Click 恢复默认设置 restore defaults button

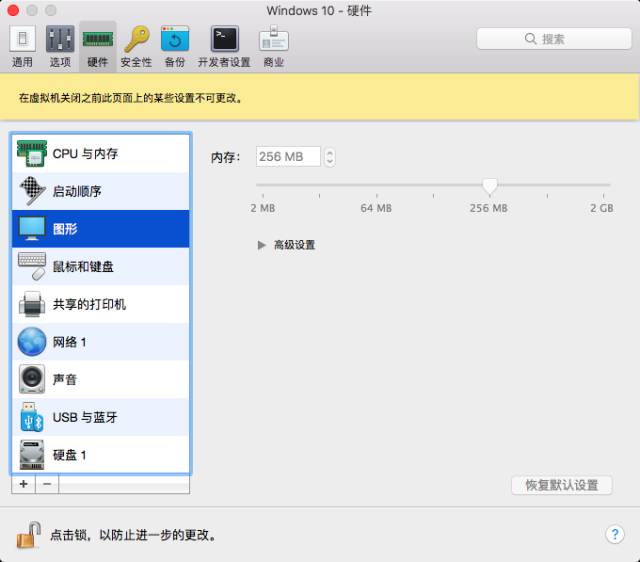(562, 485)
